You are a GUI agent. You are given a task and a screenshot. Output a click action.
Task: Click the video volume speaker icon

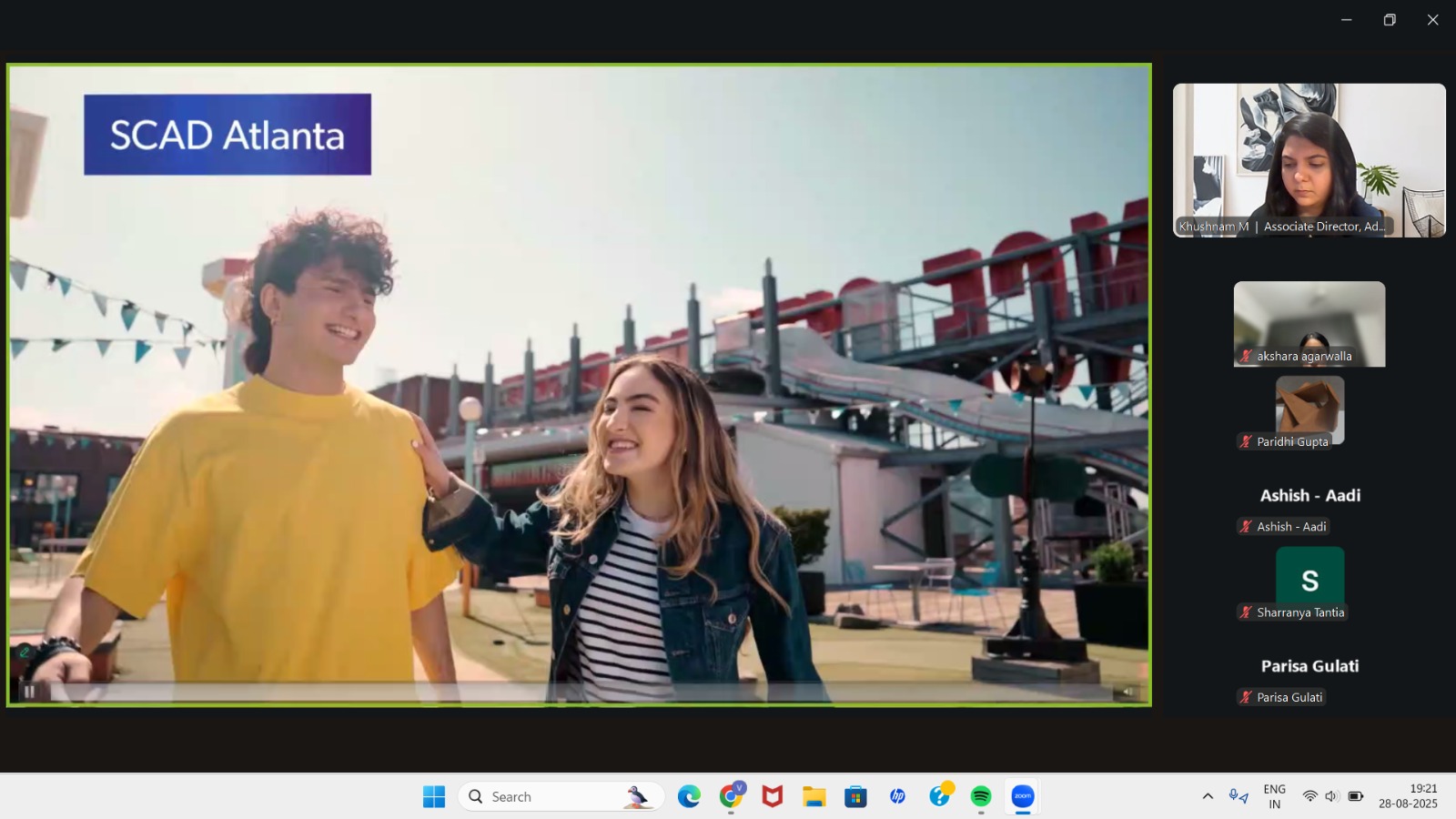[1127, 693]
